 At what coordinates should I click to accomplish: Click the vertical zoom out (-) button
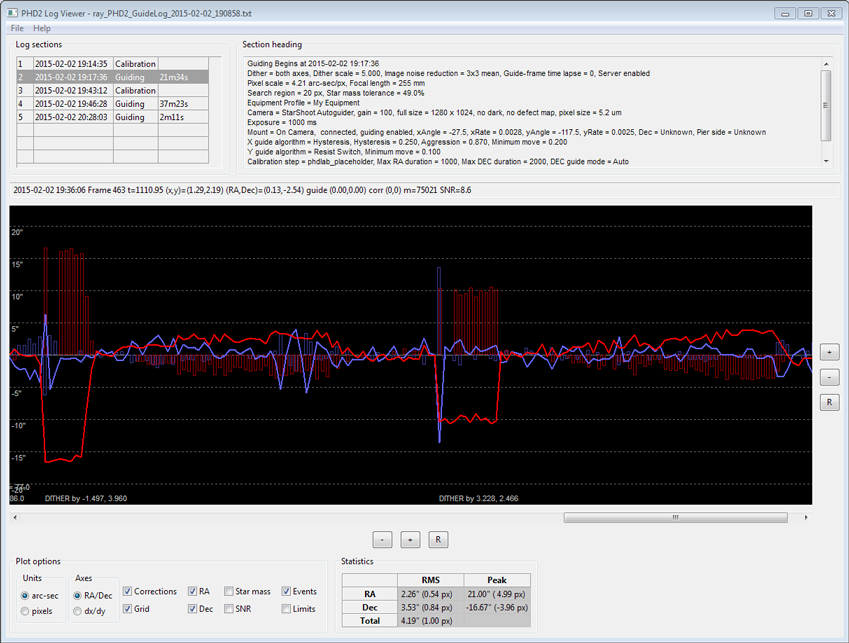[x=828, y=377]
